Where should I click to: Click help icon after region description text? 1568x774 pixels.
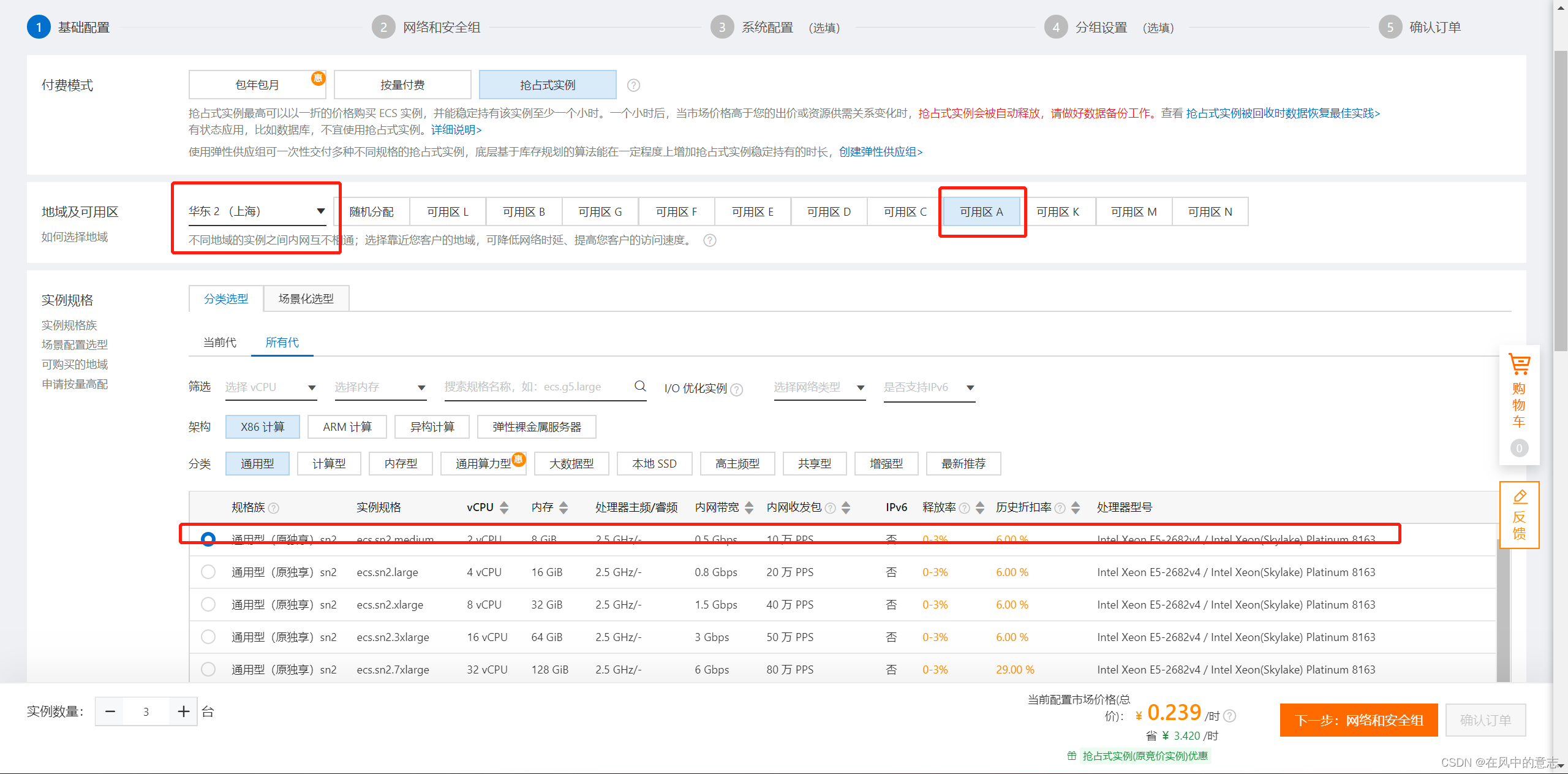coord(709,240)
